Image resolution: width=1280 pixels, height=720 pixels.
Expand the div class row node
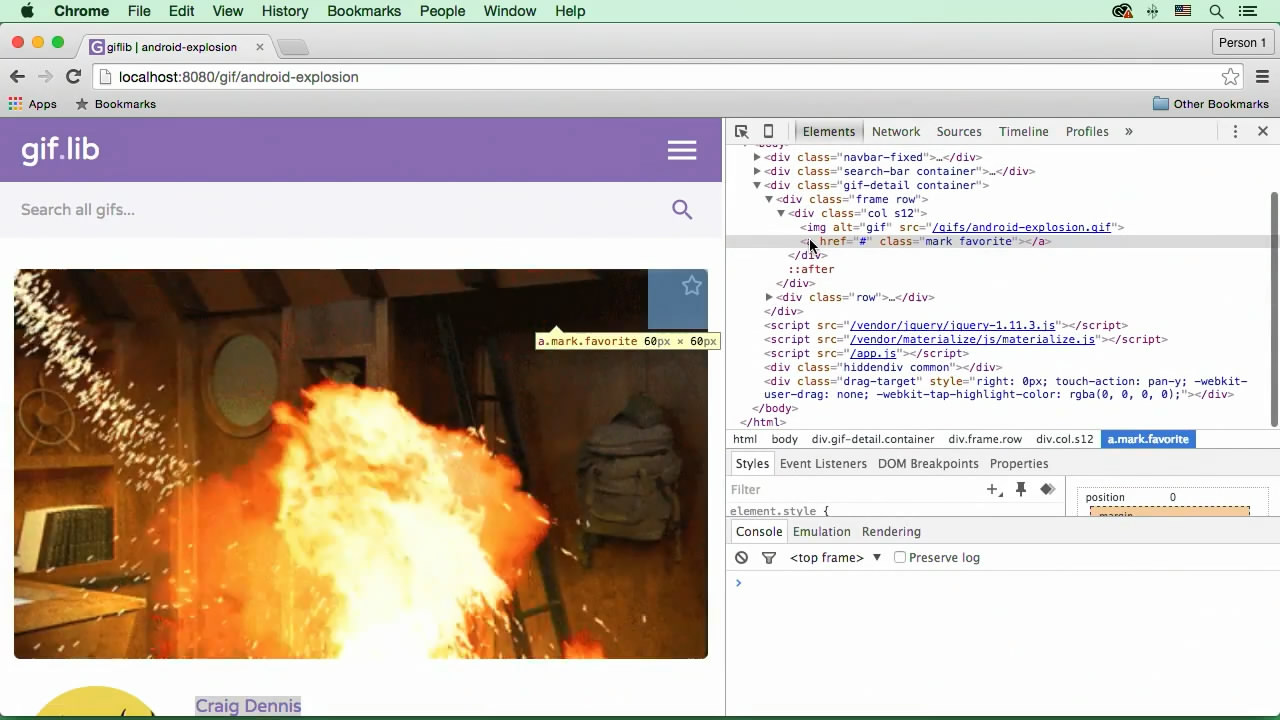(x=769, y=297)
